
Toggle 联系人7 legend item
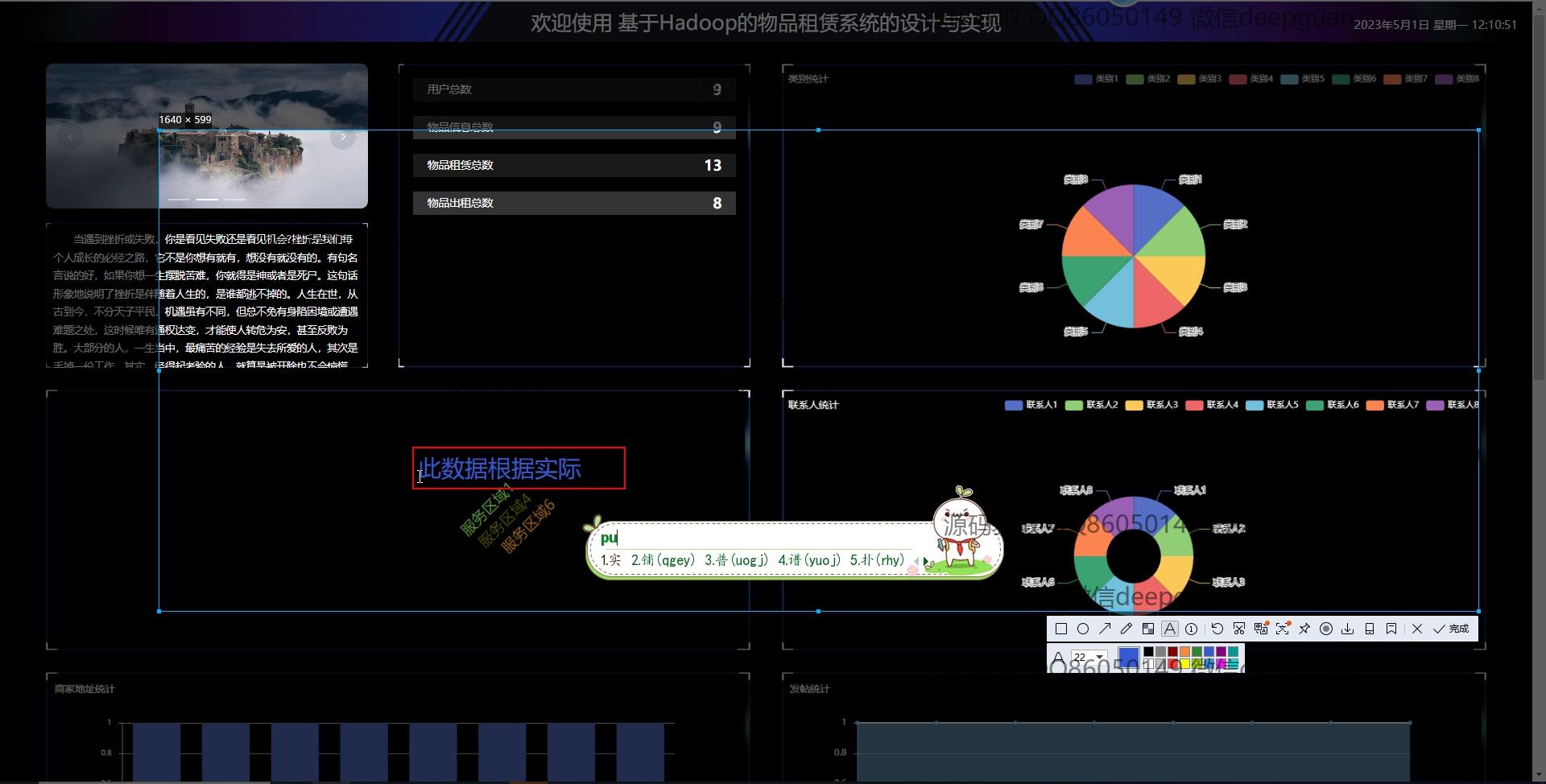[x=1393, y=405]
